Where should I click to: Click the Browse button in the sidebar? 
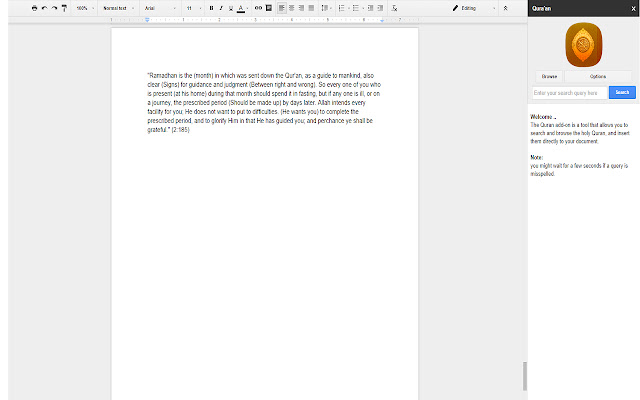549,76
